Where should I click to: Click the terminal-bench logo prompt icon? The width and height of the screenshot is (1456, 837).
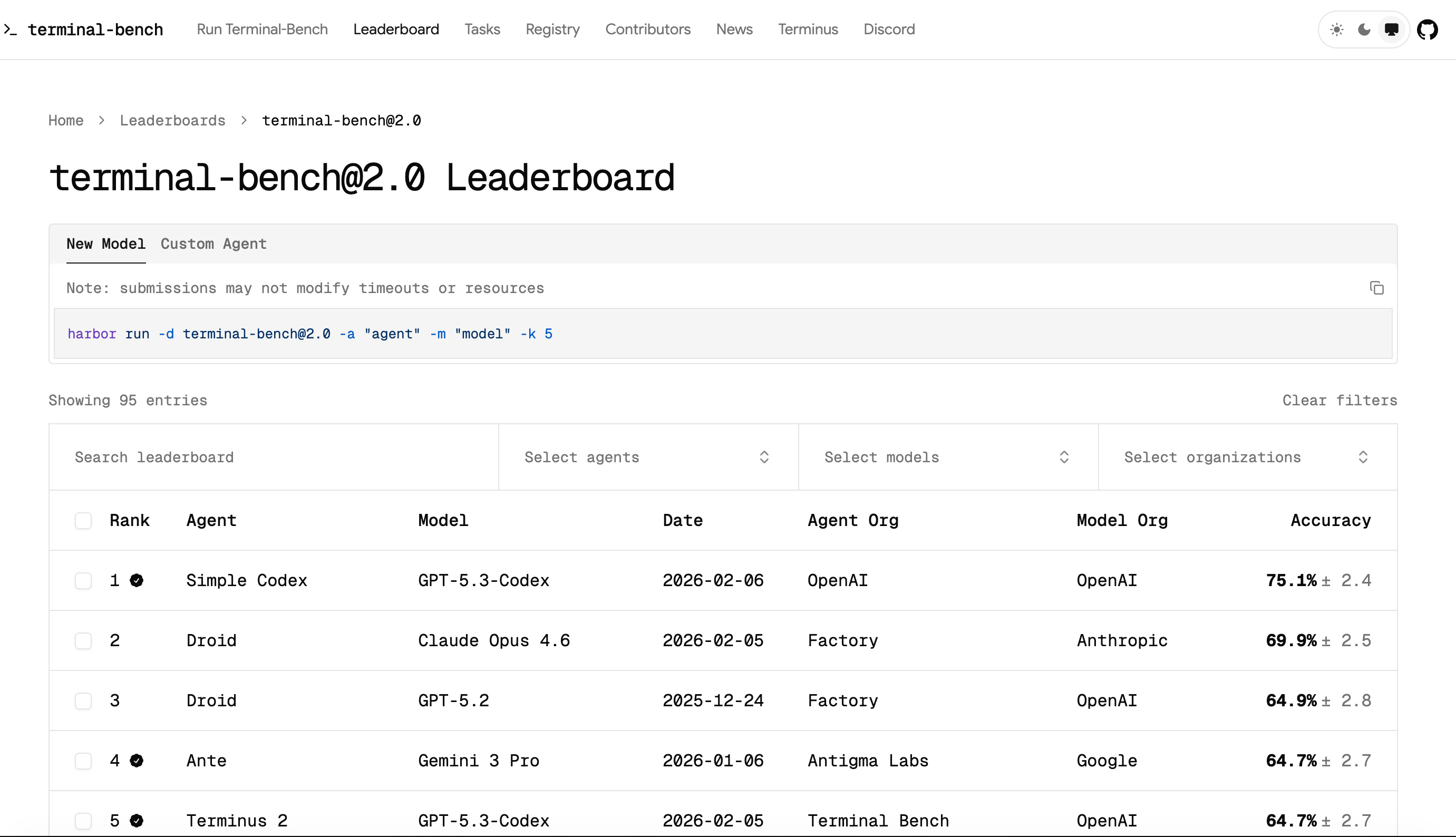(11, 30)
